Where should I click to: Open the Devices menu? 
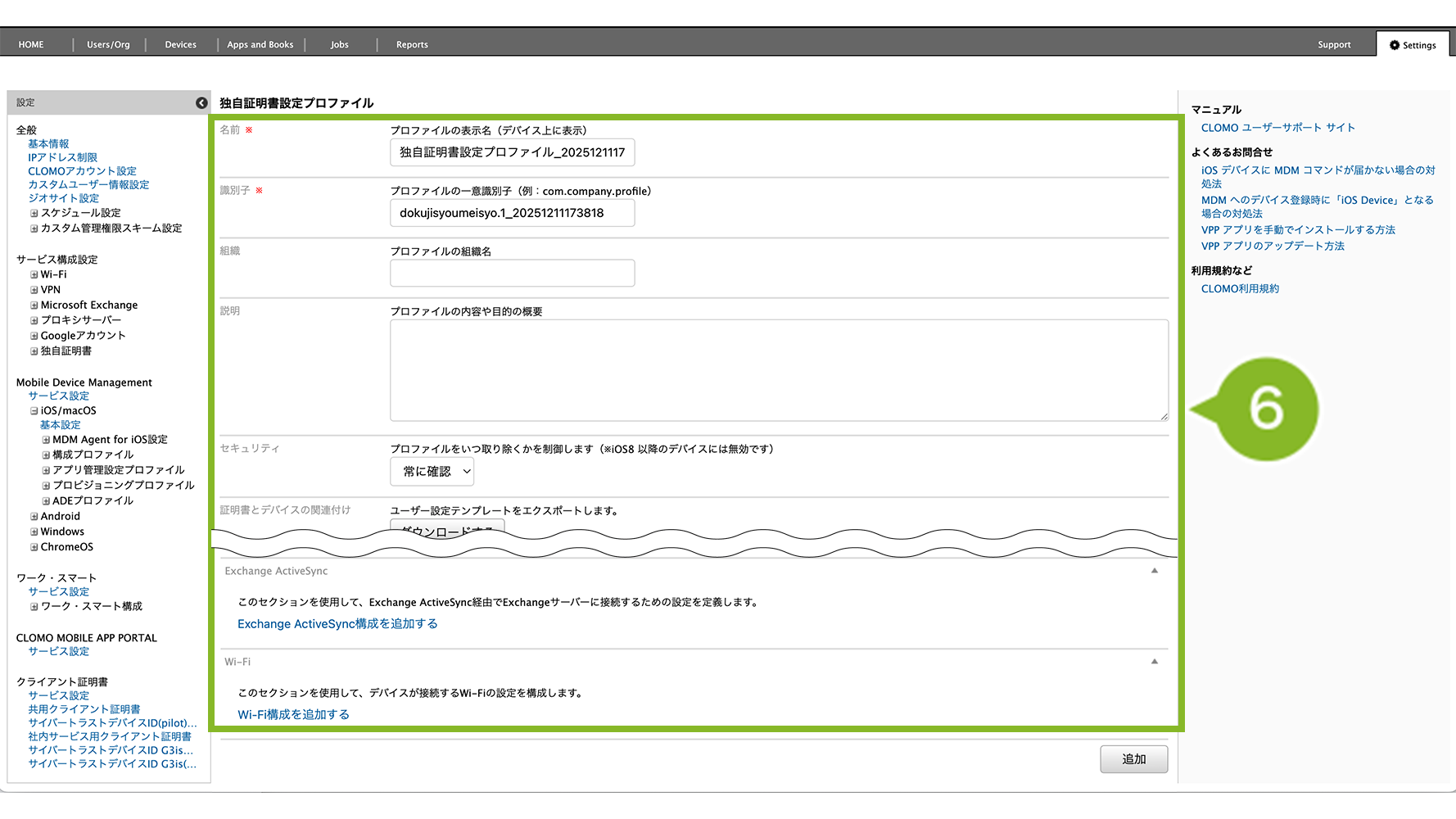coord(180,45)
